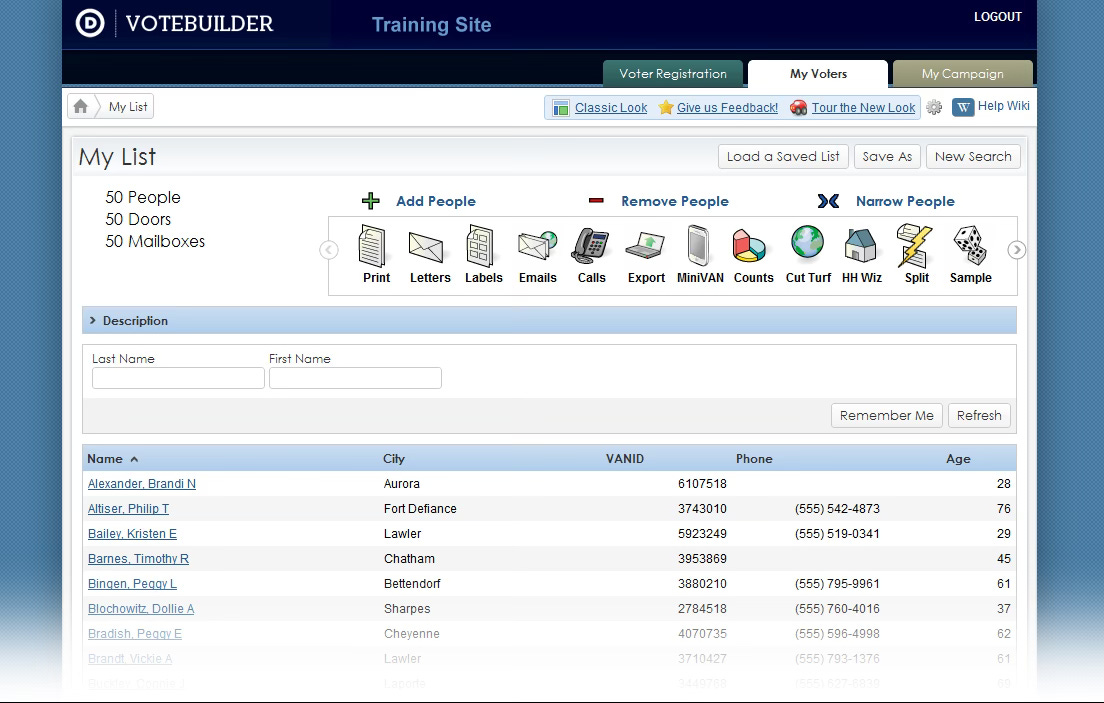Viewport: 1104px width, 703px height.
Task: Expand the Description section
Action: pyautogui.click(x=549, y=321)
